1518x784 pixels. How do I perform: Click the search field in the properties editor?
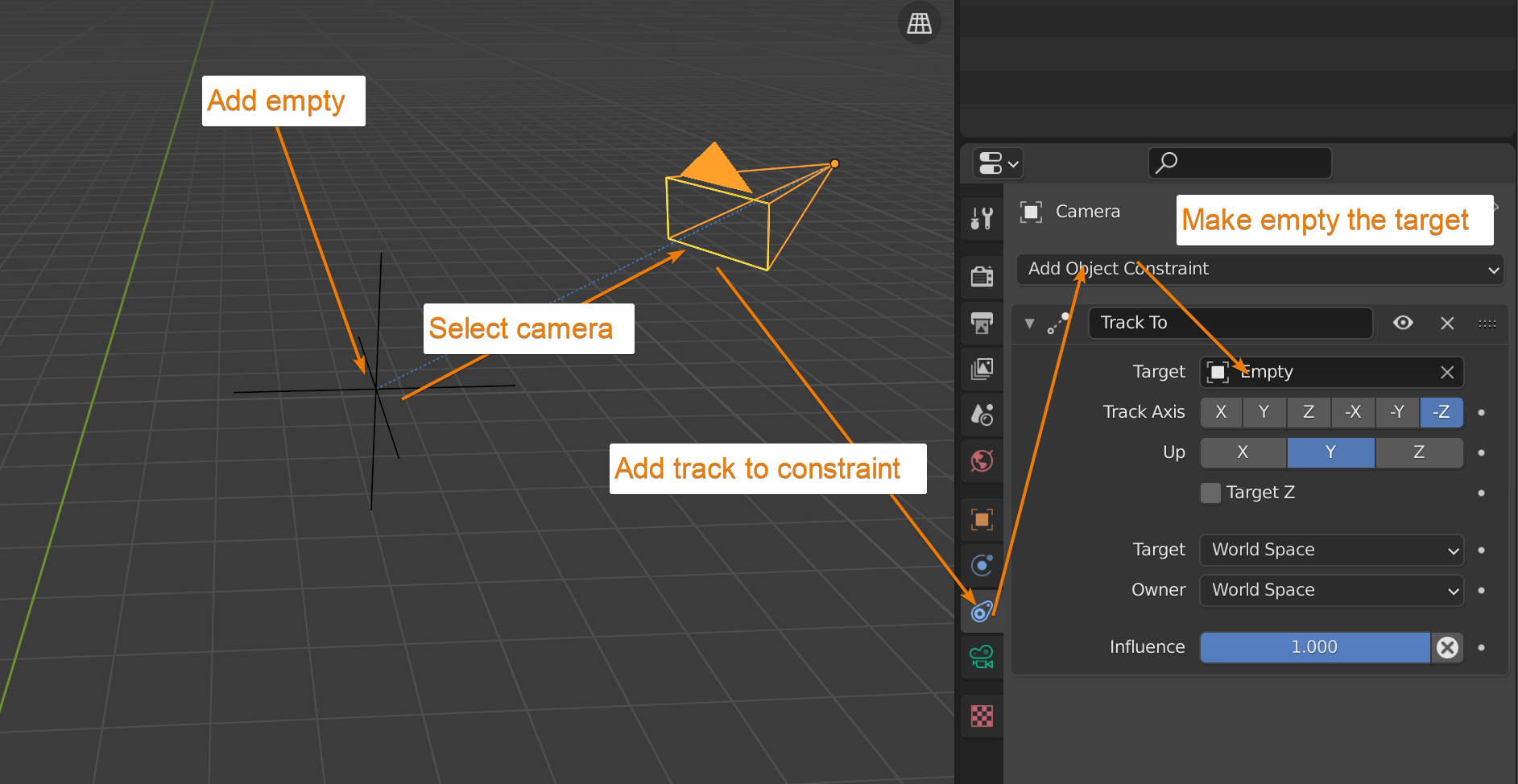[x=1239, y=163]
